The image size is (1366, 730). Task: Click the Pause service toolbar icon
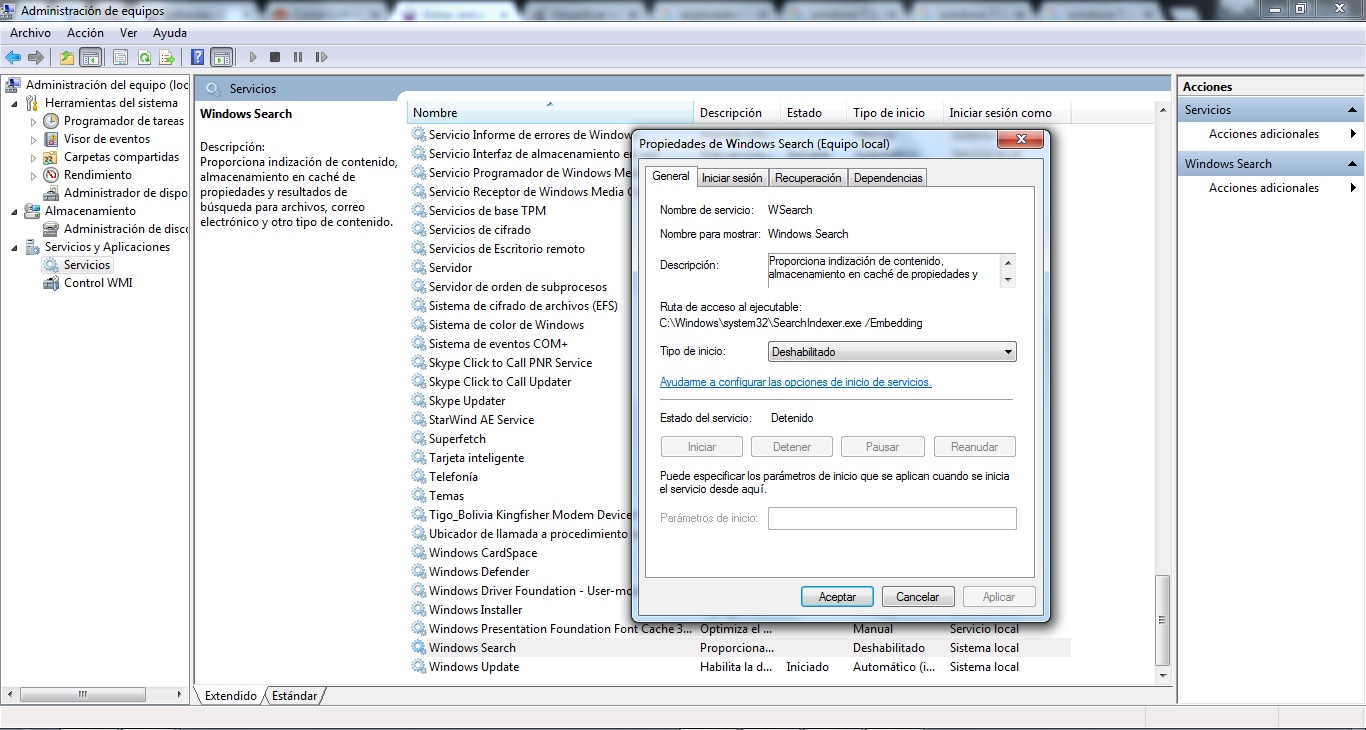coord(298,57)
